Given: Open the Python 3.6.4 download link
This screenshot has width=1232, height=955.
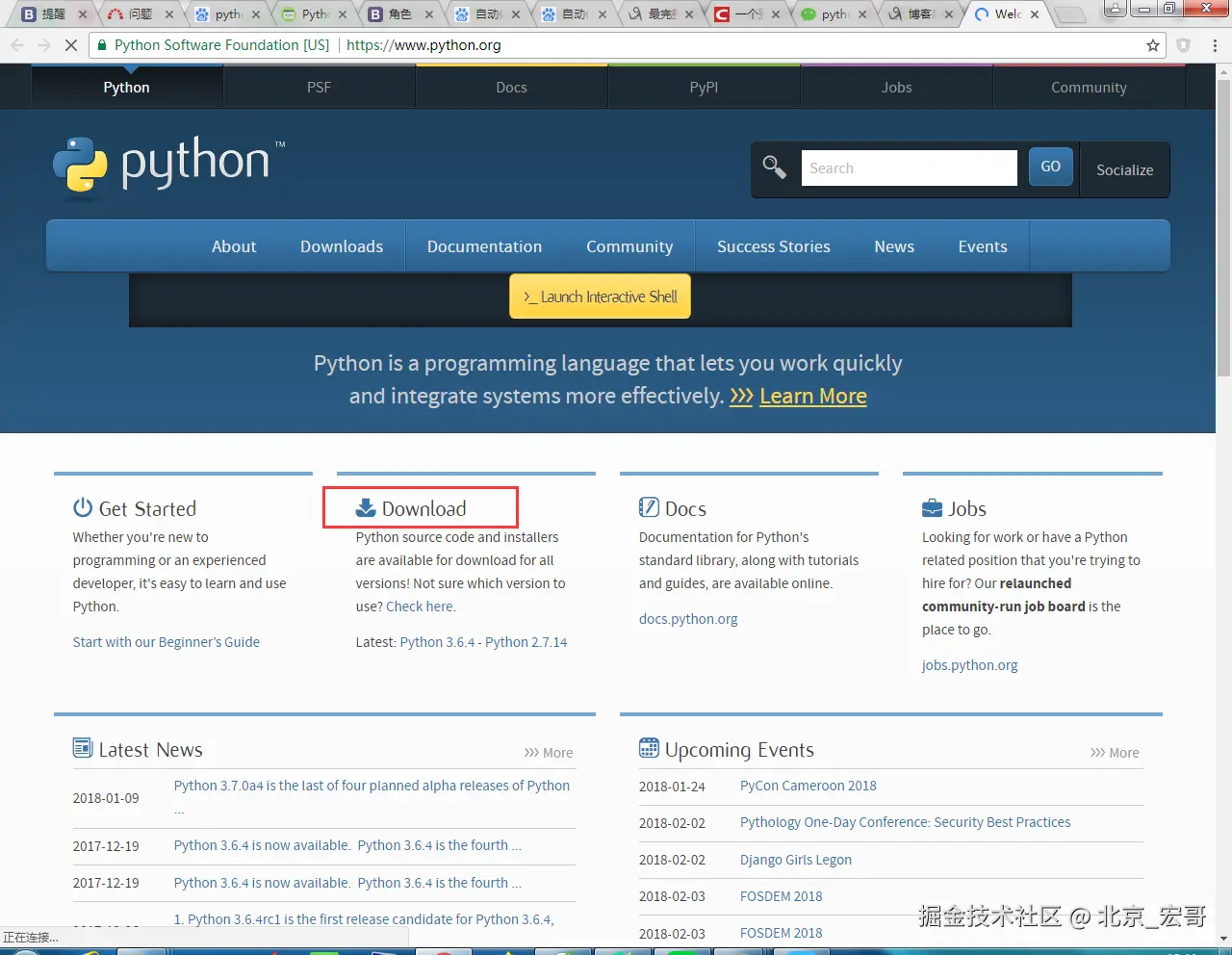Looking at the screenshot, I should point(437,642).
